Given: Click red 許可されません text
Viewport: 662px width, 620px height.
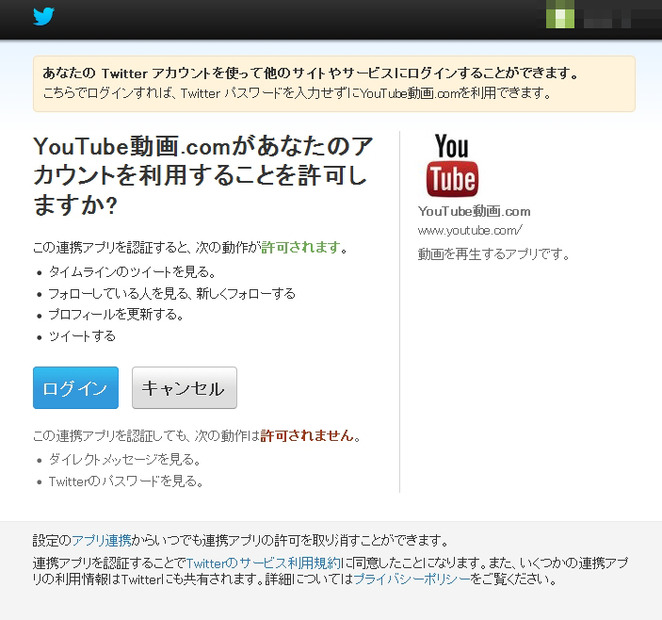Looking at the screenshot, I should point(307,435).
